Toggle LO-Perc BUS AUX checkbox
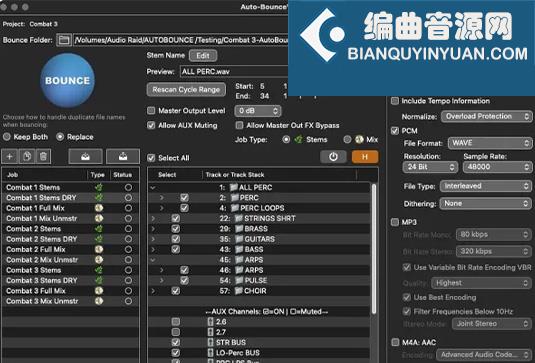535x363 pixels. (175, 353)
